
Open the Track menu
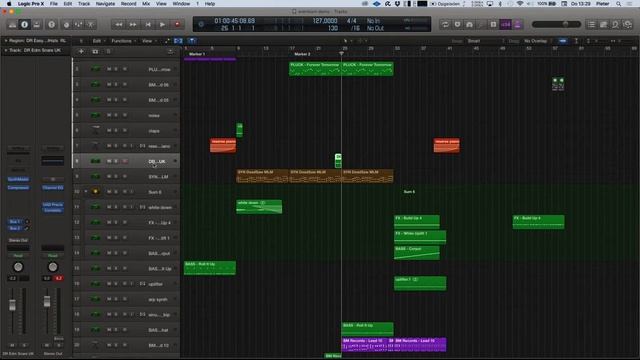[x=84, y=4]
